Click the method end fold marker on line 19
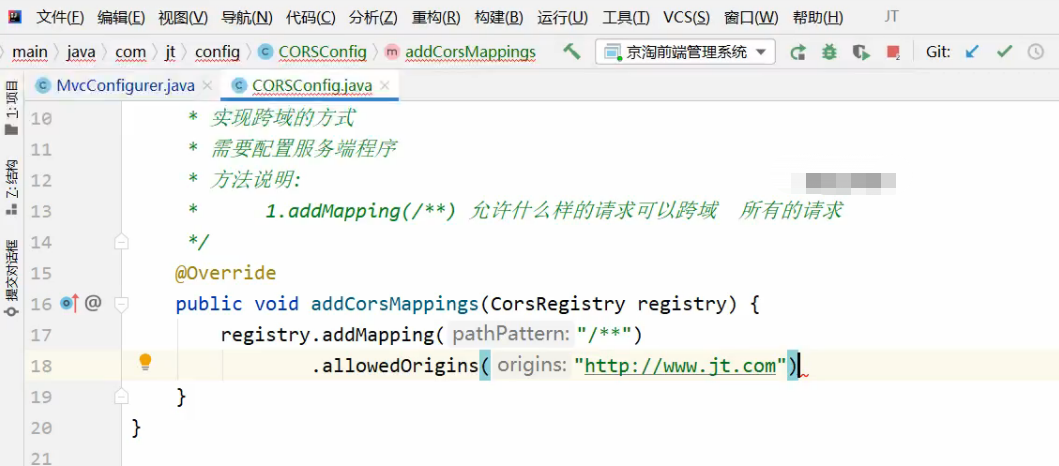The image size is (1059, 466). click(x=122, y=395)
